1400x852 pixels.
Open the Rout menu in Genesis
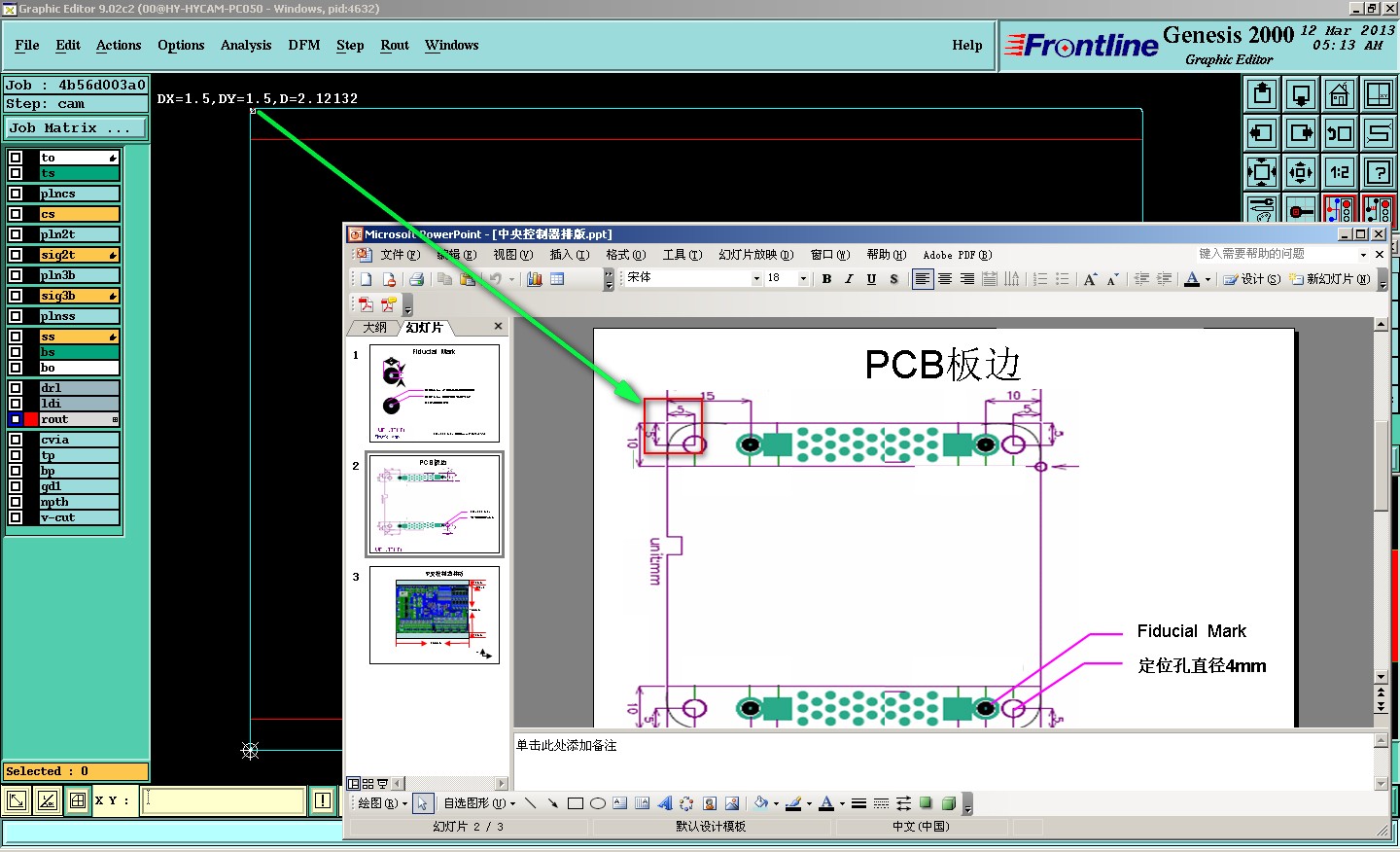[395, 46]
